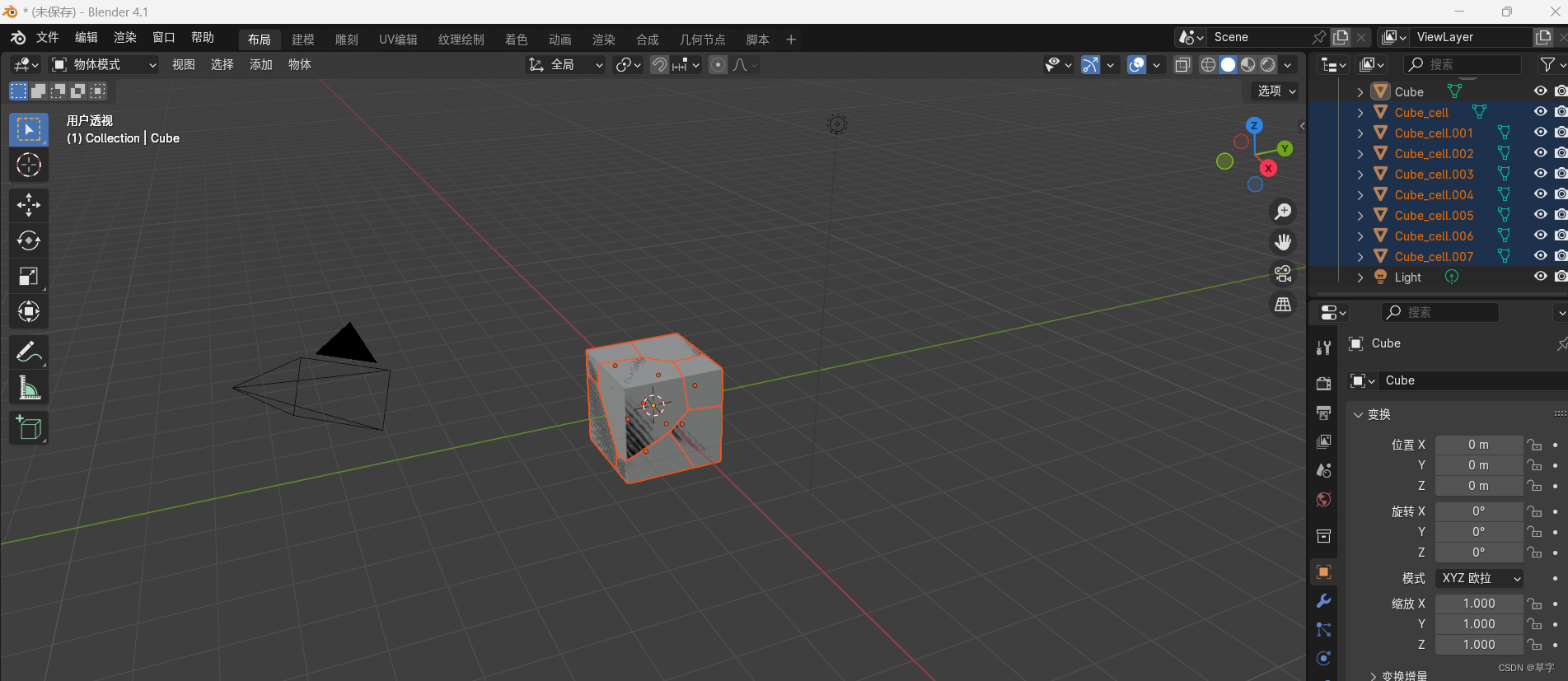Hide the Light object eye icon
The height and width of the screenshot is (681, 1568).
(x=1540, y=277)
